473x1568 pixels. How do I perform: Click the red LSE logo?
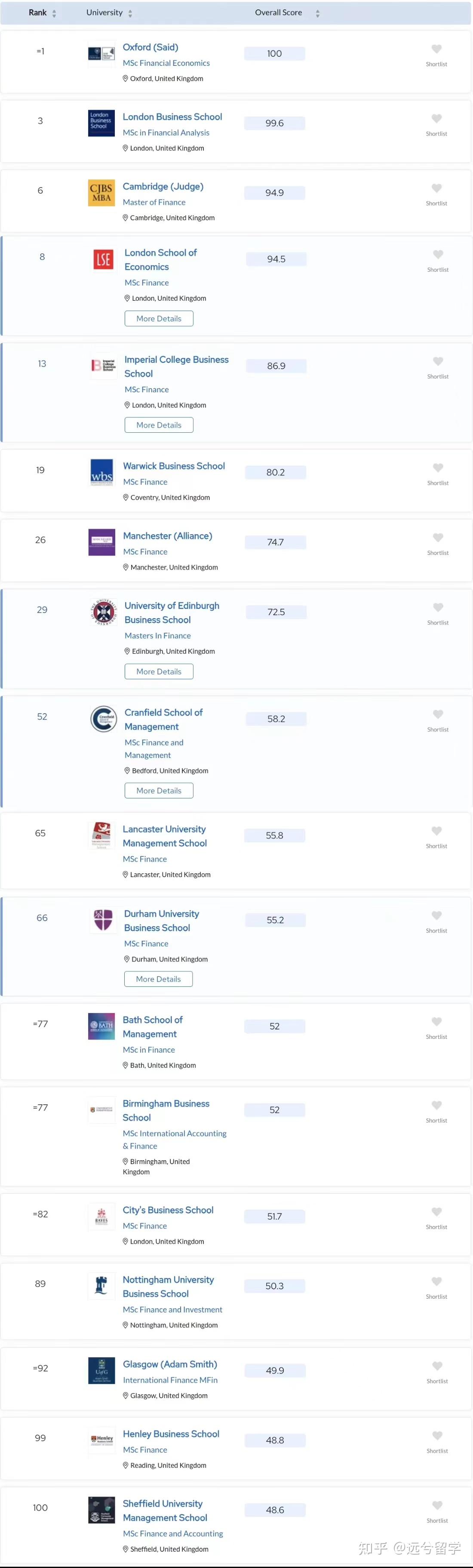pyautogui.click(x=102, y=259)
